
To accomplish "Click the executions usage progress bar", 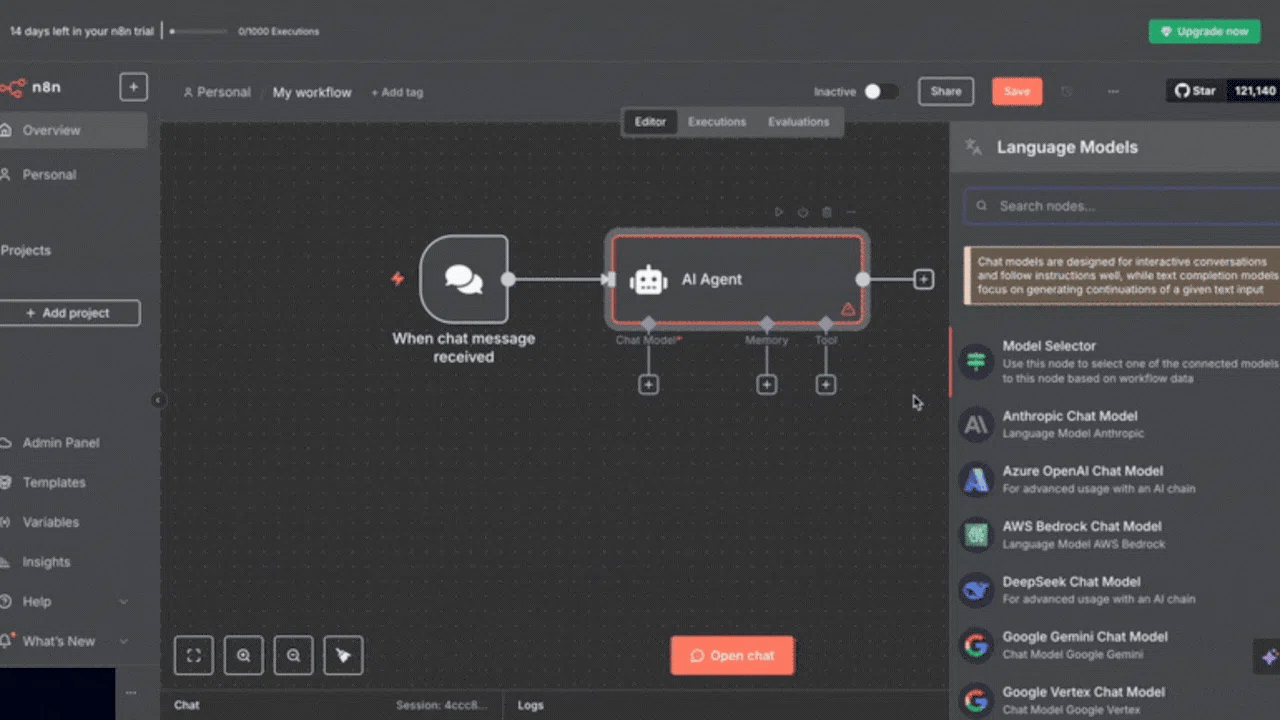I will click(x=198, y=31).
